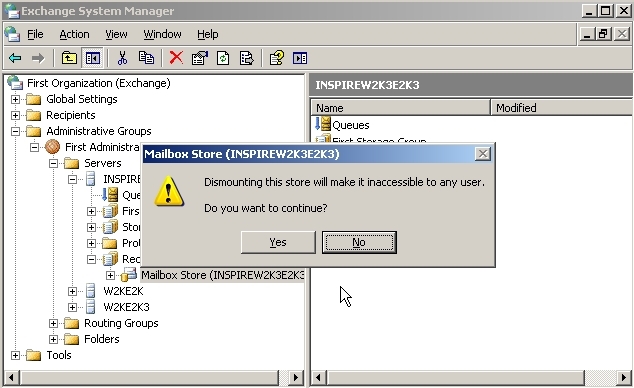Click the right pane scroll right arrow
This screenshot has width=634, height=388.
(x=624, y=377)
